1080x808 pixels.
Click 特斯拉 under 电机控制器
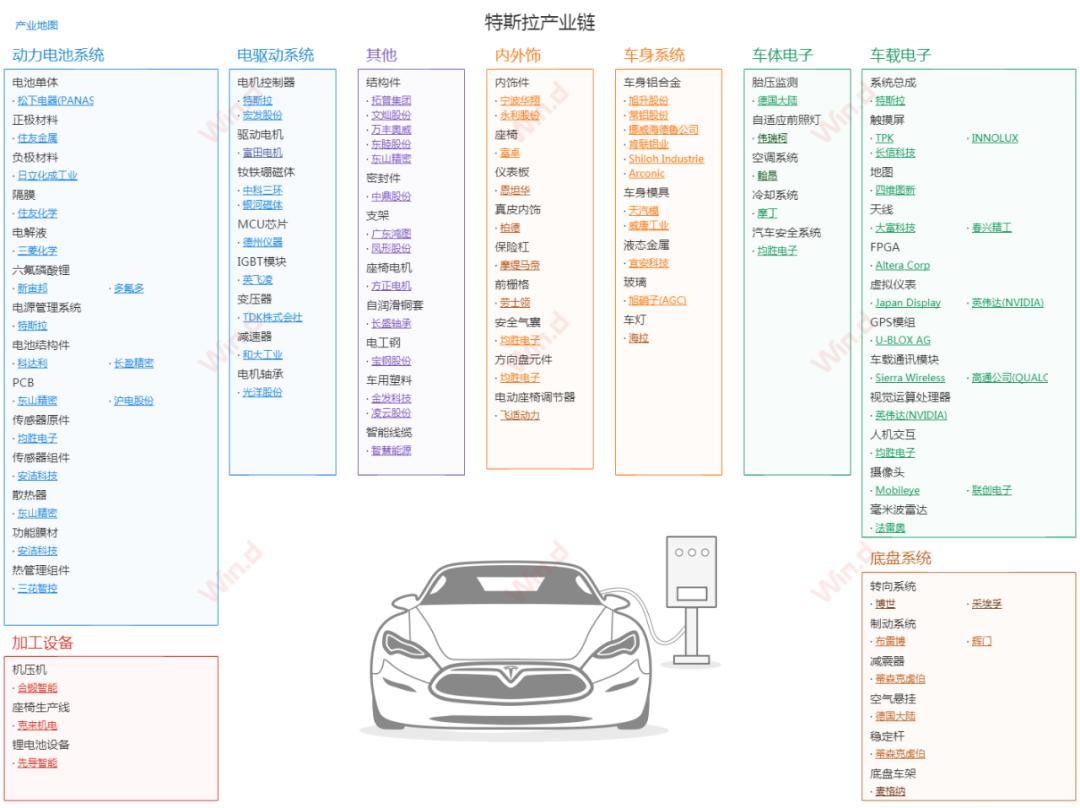[258, 101]
